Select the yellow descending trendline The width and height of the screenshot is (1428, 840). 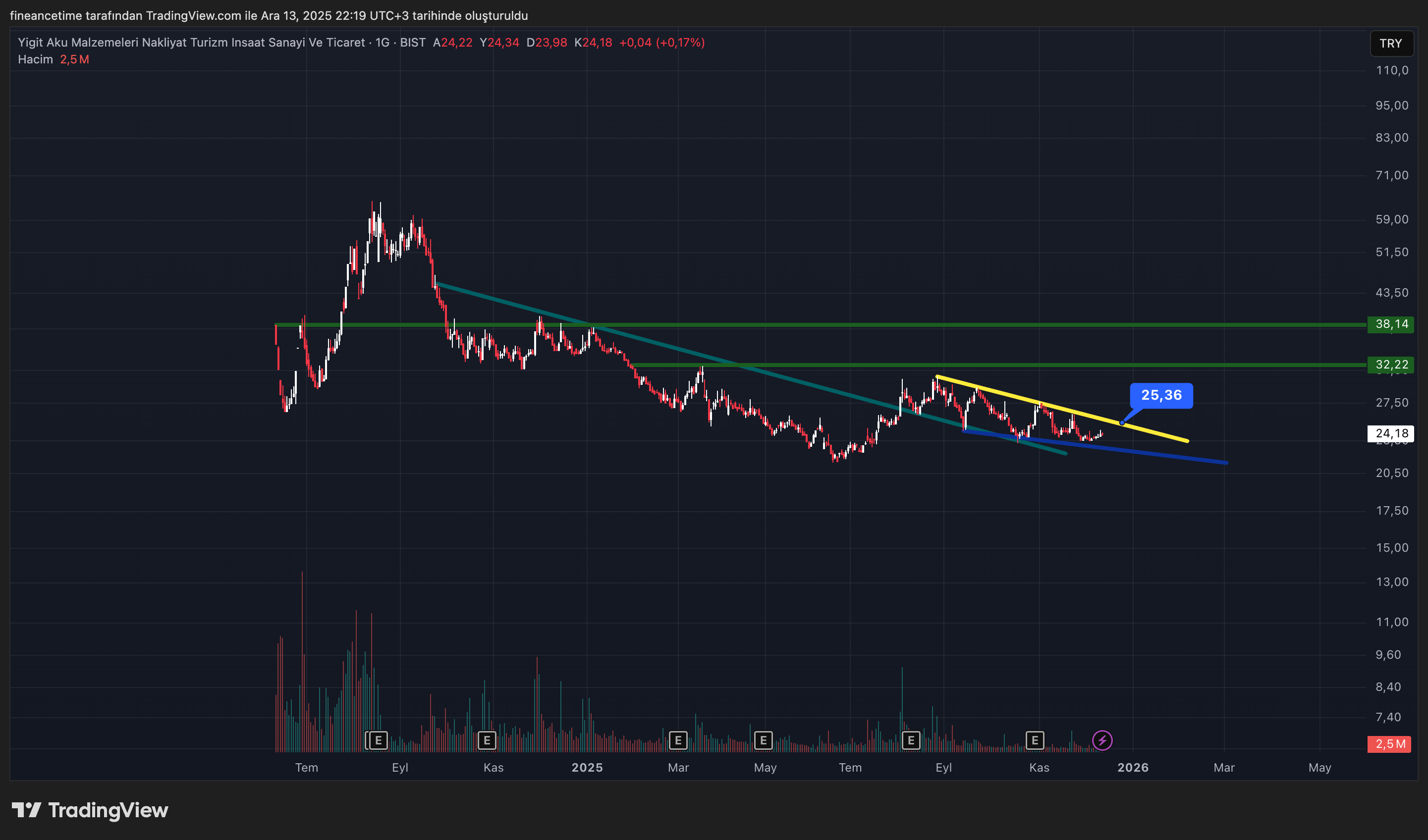(x=1156, y=432)
